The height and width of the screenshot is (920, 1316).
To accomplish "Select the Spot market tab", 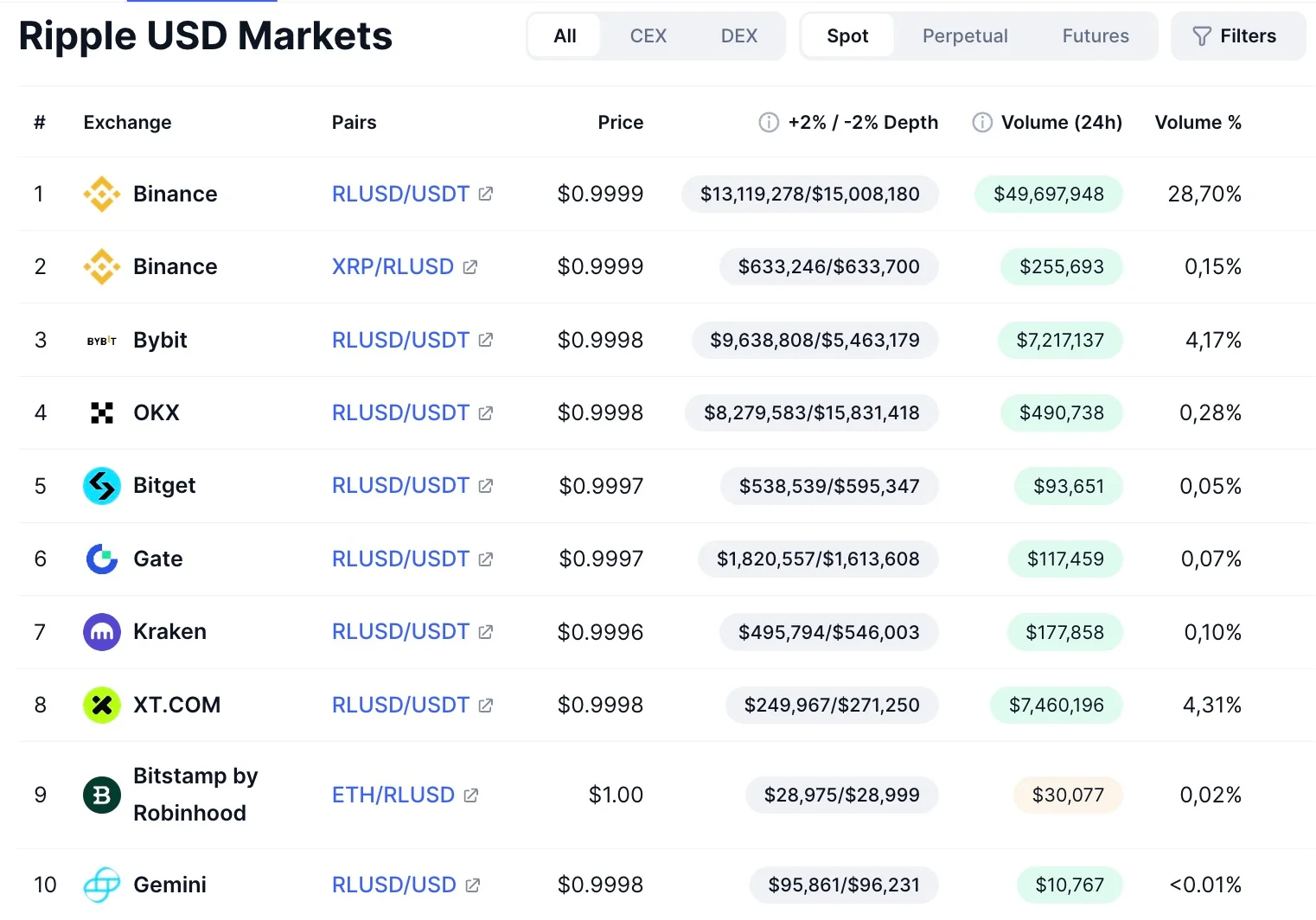I will 847,36.
